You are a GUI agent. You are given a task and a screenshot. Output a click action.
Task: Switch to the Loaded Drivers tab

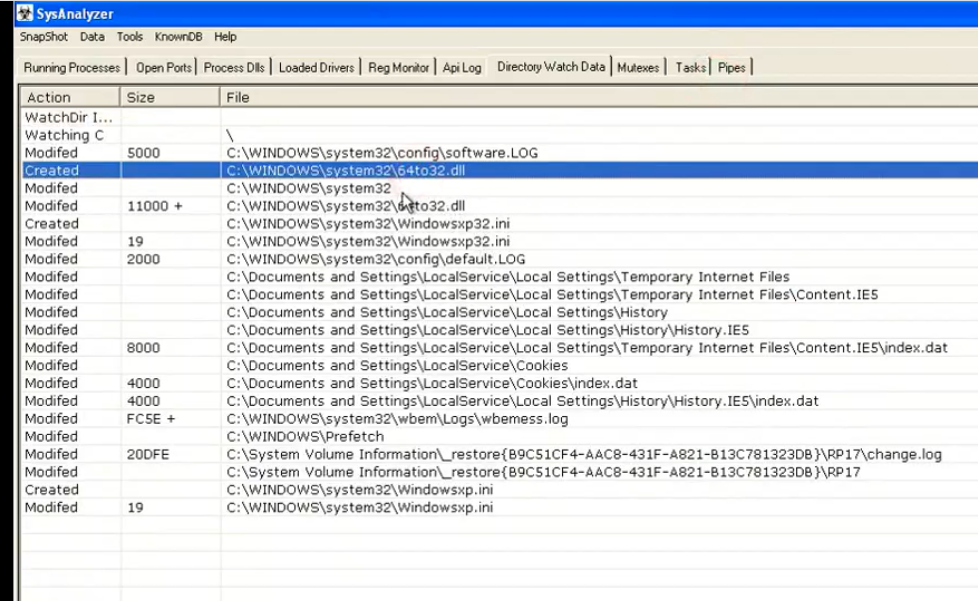point(316,67)
